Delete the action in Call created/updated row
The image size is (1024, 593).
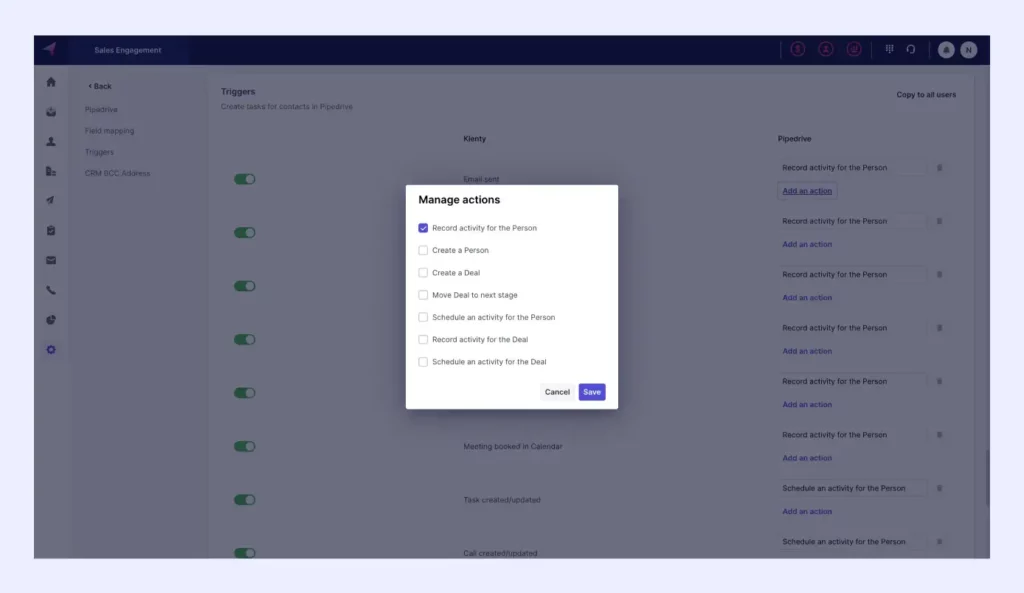(x=940, y=542)
